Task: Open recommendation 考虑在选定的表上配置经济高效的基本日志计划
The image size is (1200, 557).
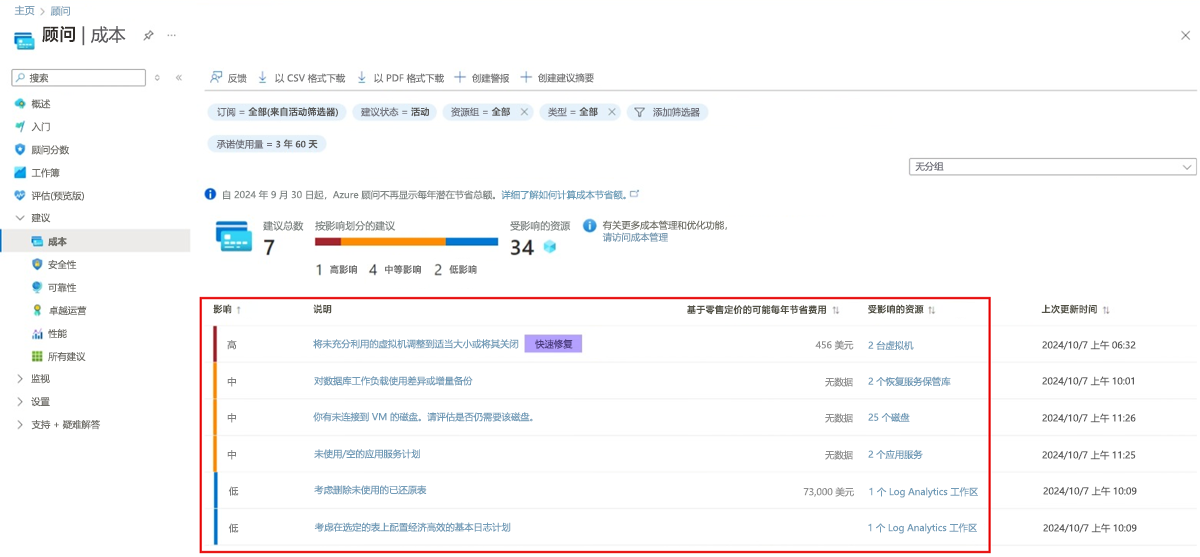Action: pyautogui.click(x=412, y=527)
